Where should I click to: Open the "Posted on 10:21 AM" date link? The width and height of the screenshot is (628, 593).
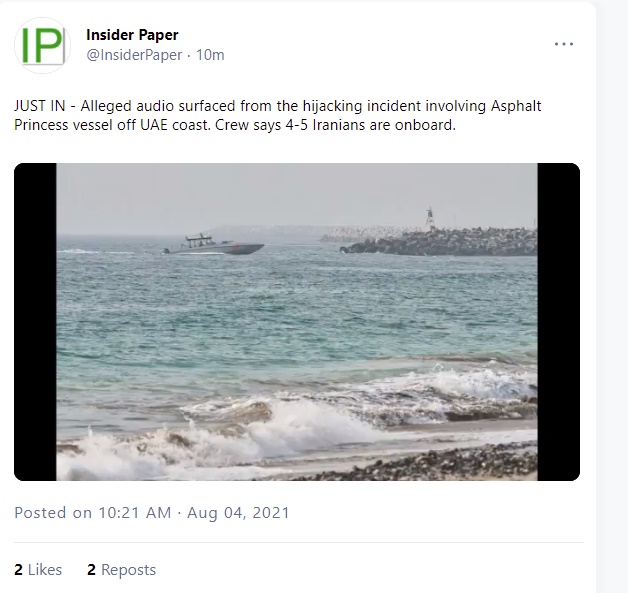93,513
